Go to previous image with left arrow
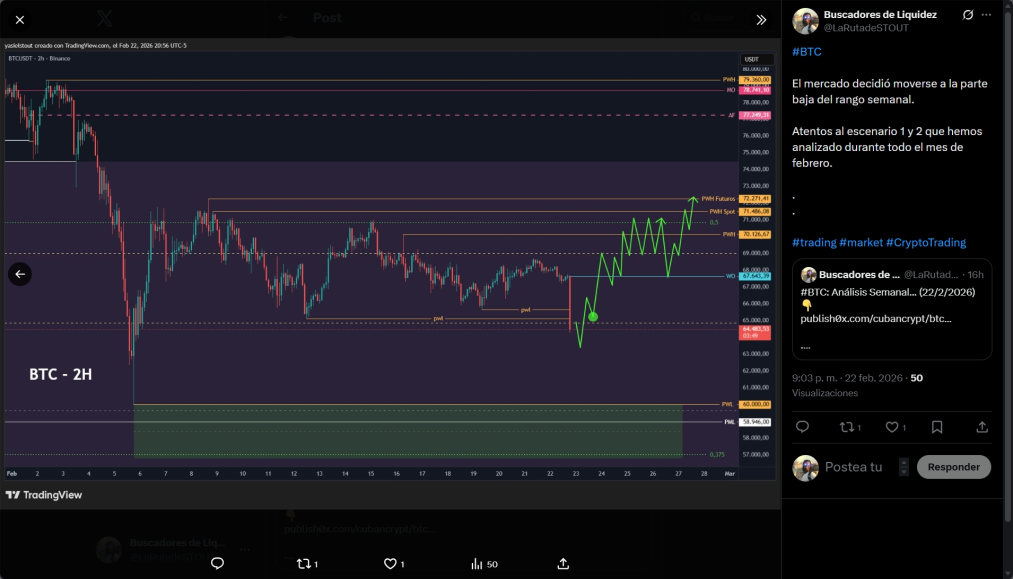This screenshot has width=1013, height=579. click(x=20, y=274)
